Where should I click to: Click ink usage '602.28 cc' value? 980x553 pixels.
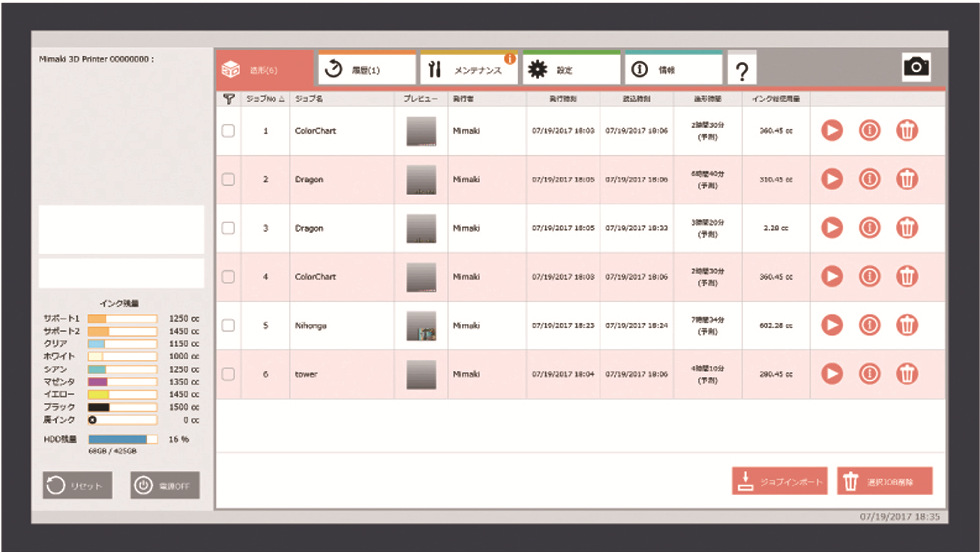776,326
